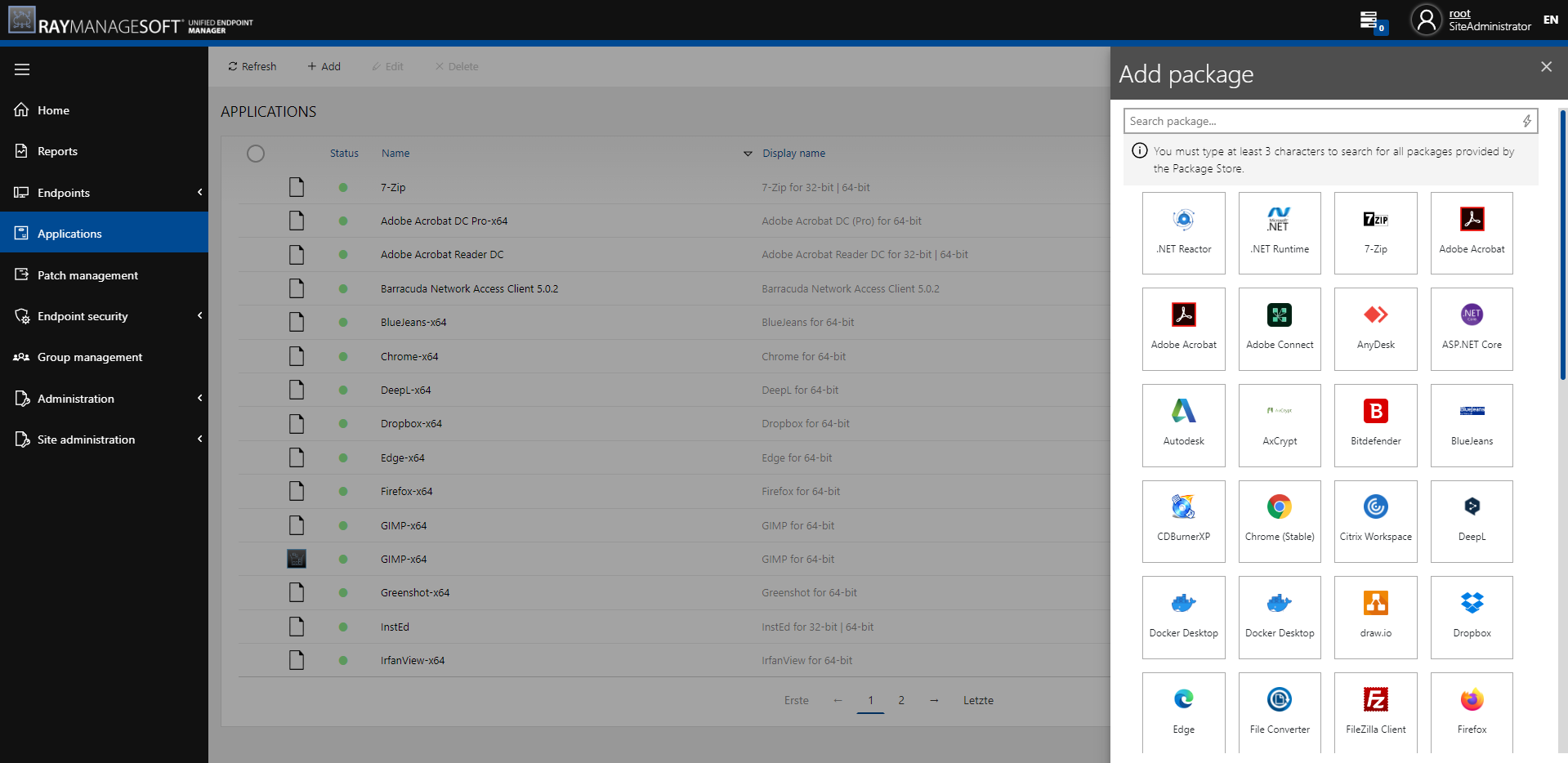Expand the Endpoint security submenu chevron
Image resolution: width=1568 pixels, height=763 pixels.
(199, 315)
